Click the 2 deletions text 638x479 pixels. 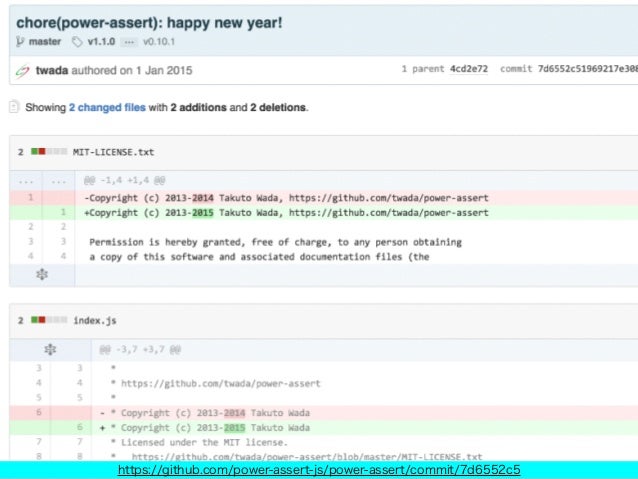pos(278,107)
